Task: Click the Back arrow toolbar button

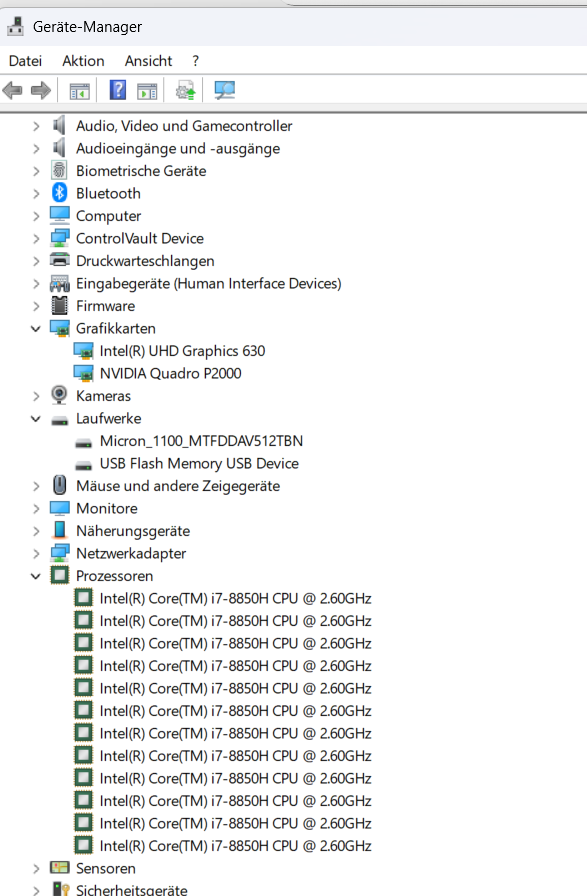Action: [13, 90]
